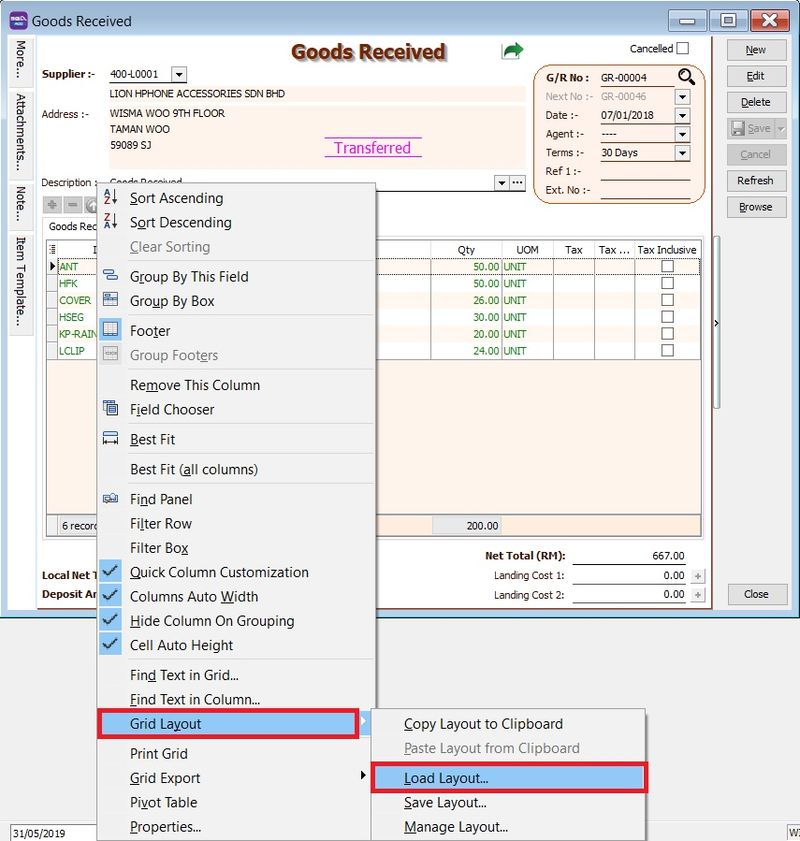
Task: Click the Ref 1 input field
Action: click(x=645, y=174)
